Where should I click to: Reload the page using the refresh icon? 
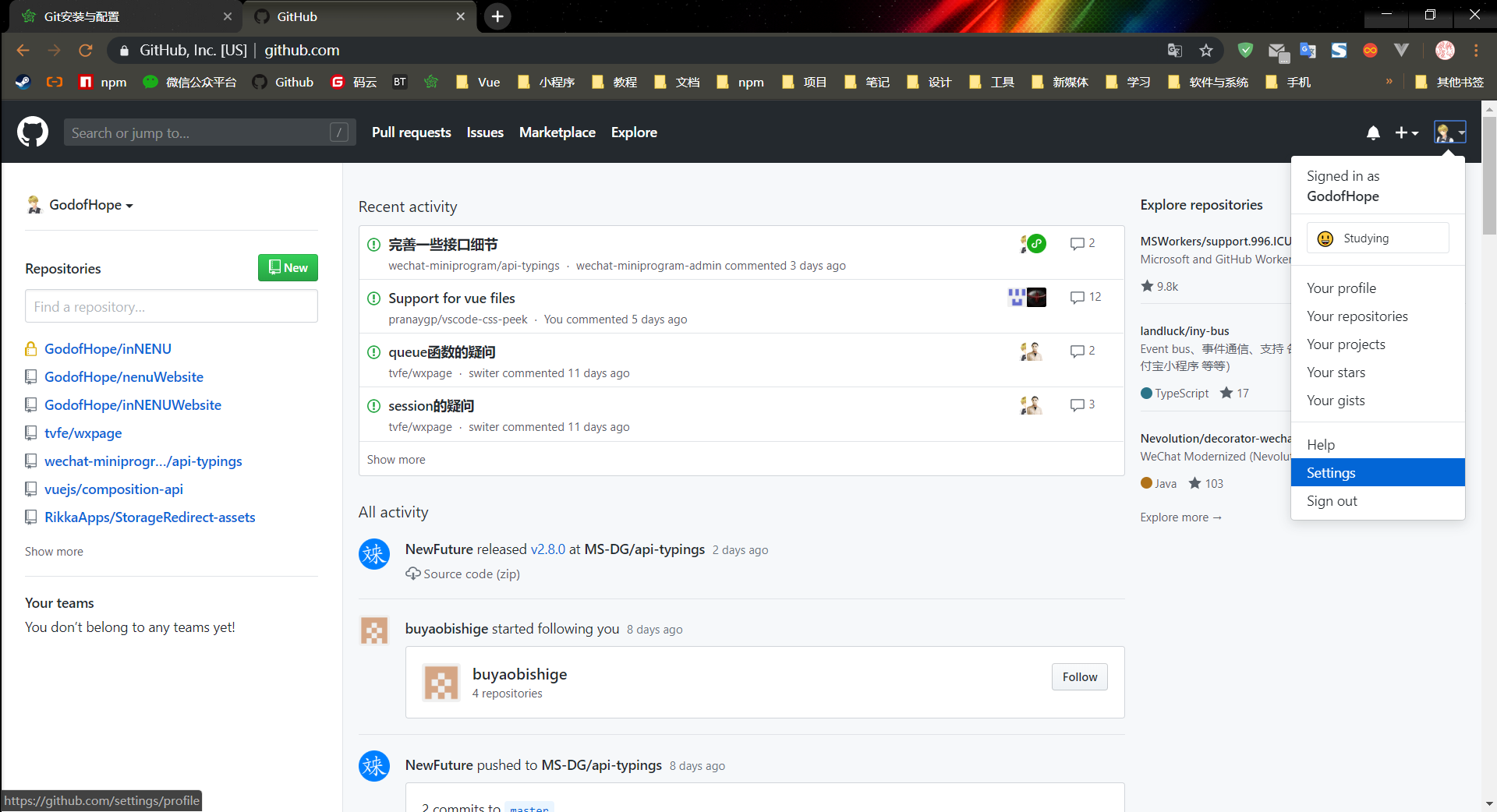[86, 50]
